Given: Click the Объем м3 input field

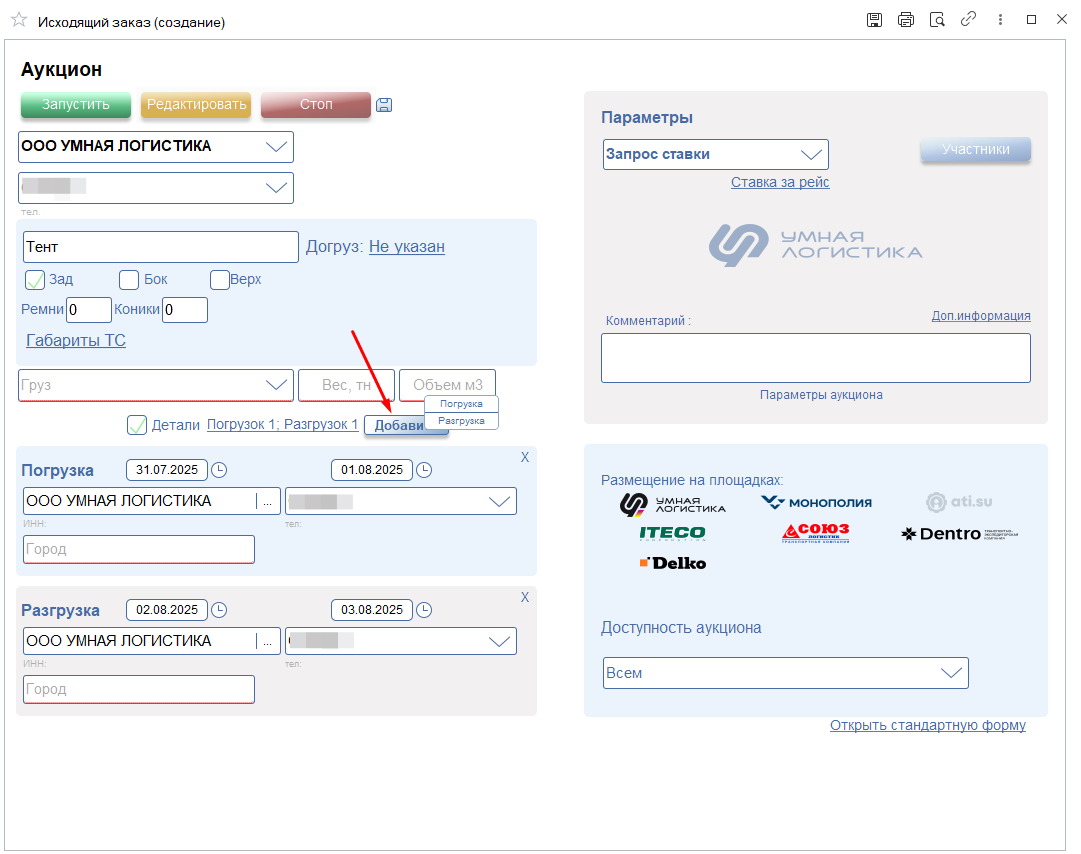Looking at the screenshot, I should coord(447,383).
